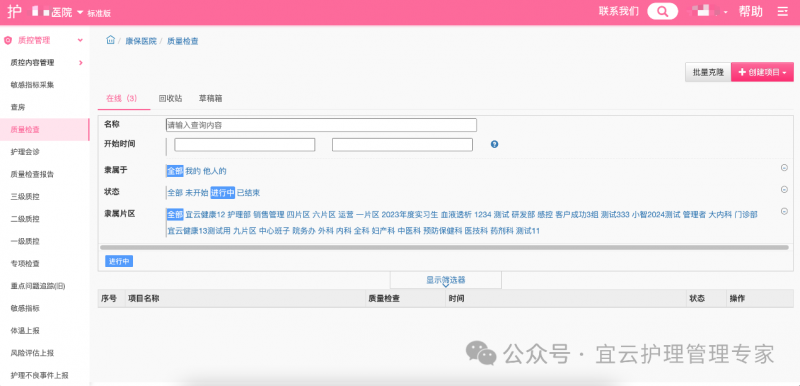Open 一级质控 in the sidebar
Image resolution: width=800 pixels, height=386 pixels.
(25, 241)
